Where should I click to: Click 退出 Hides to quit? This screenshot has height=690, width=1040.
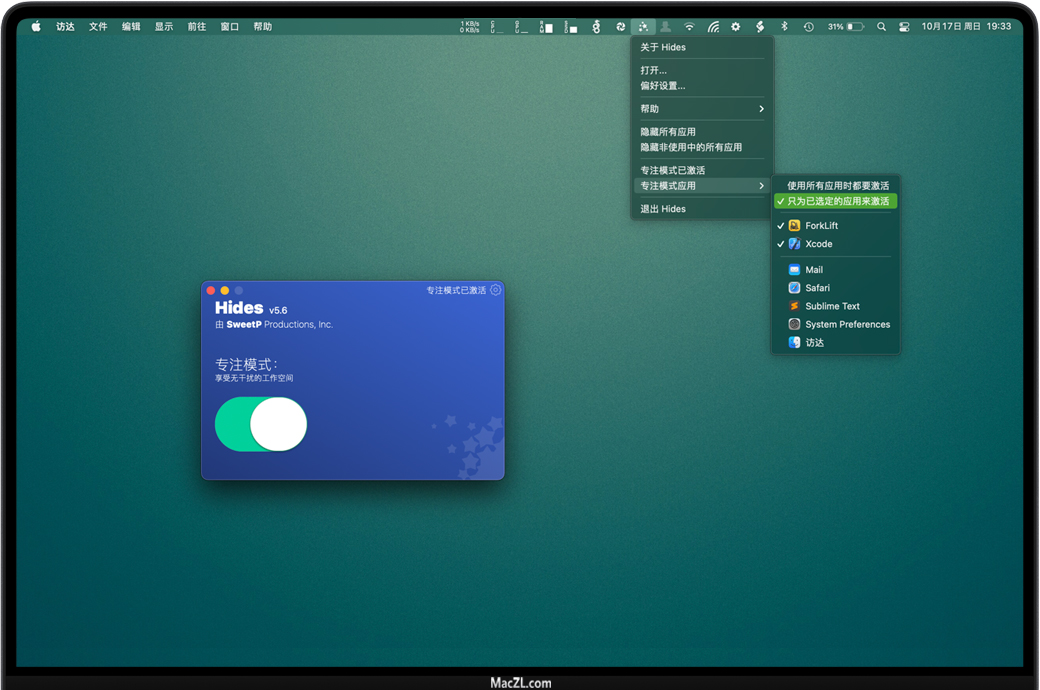click(663, 209)
